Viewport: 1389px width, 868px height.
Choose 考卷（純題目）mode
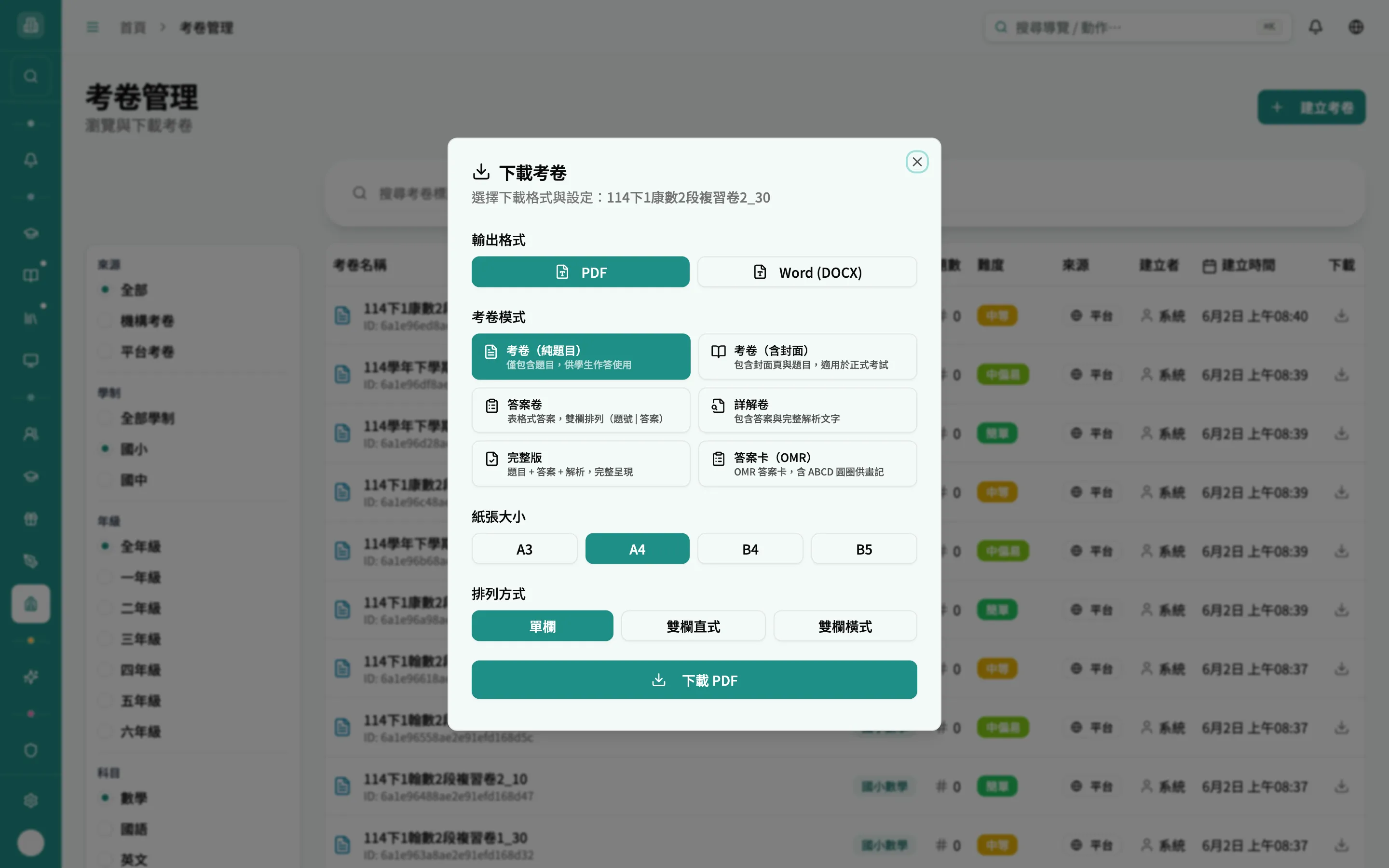(x=581, y=356)
